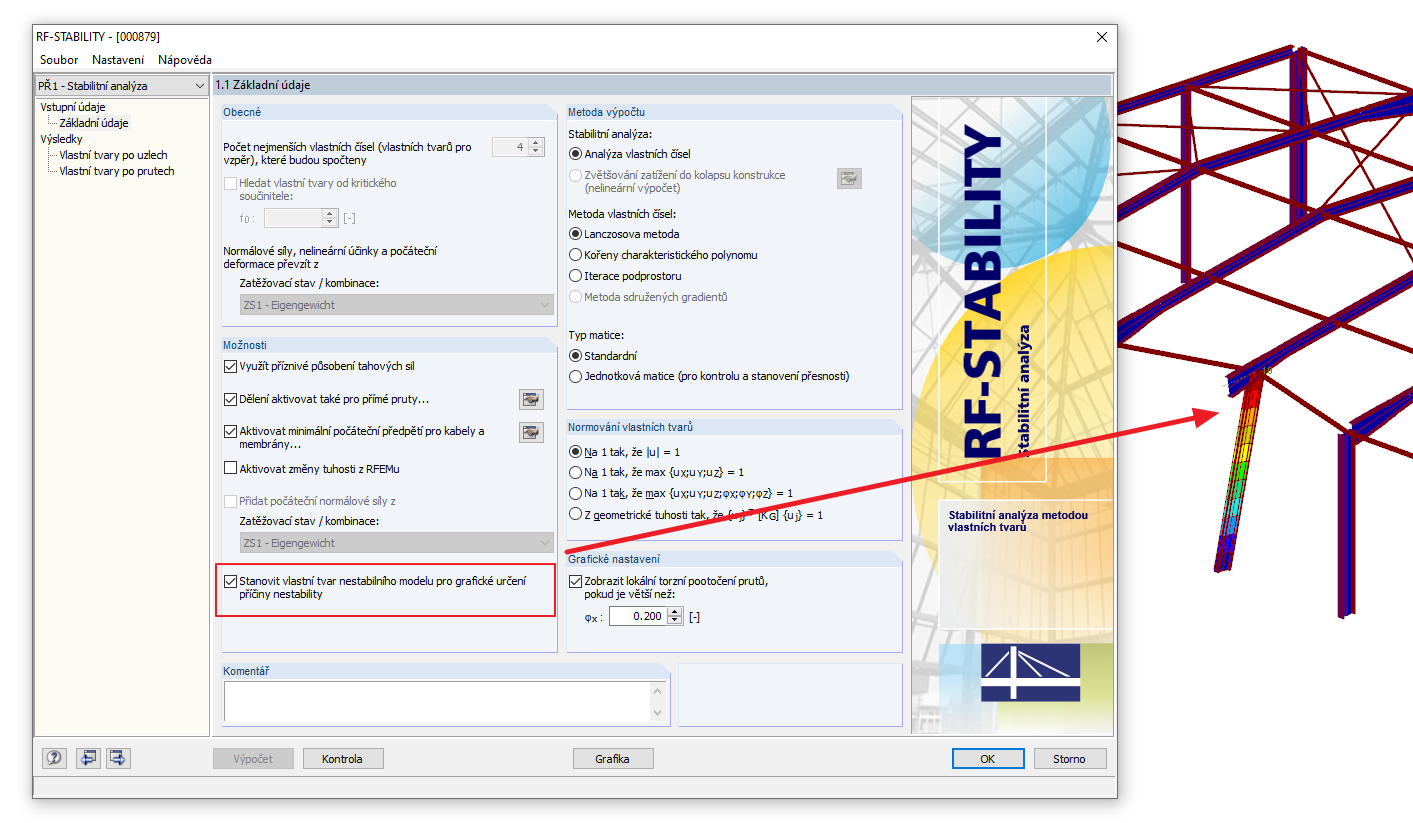
Task: Click the Kontrola button
Action: (342, 759)
